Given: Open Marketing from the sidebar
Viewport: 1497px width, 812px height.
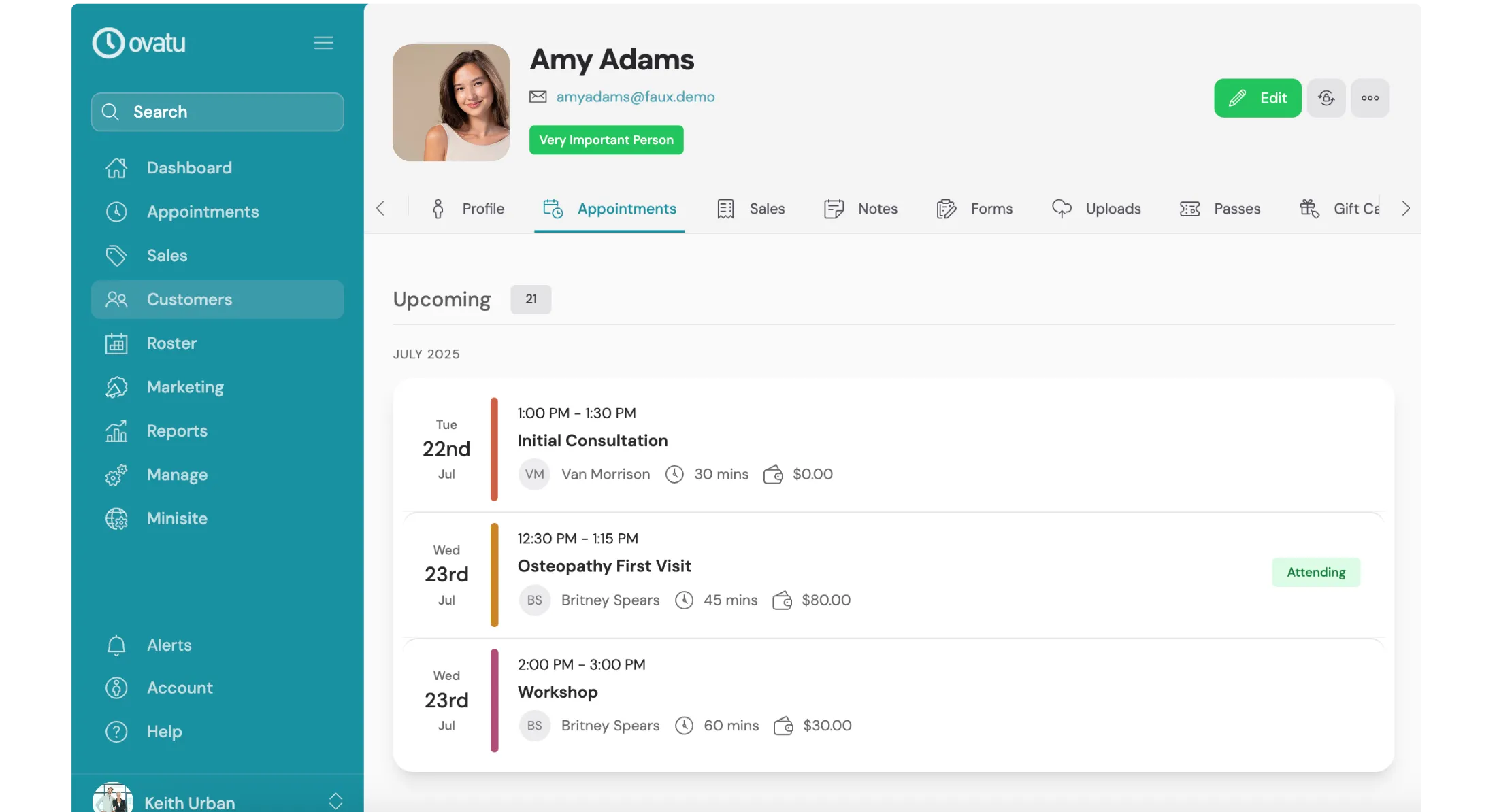Looking at the screenshot, I should click(184, 387).
